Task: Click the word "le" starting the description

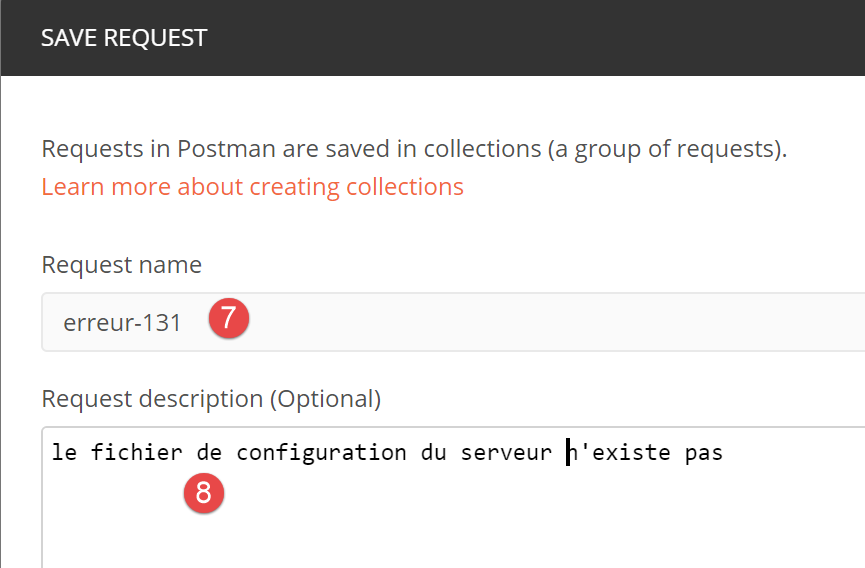Action: coord(64,453)
